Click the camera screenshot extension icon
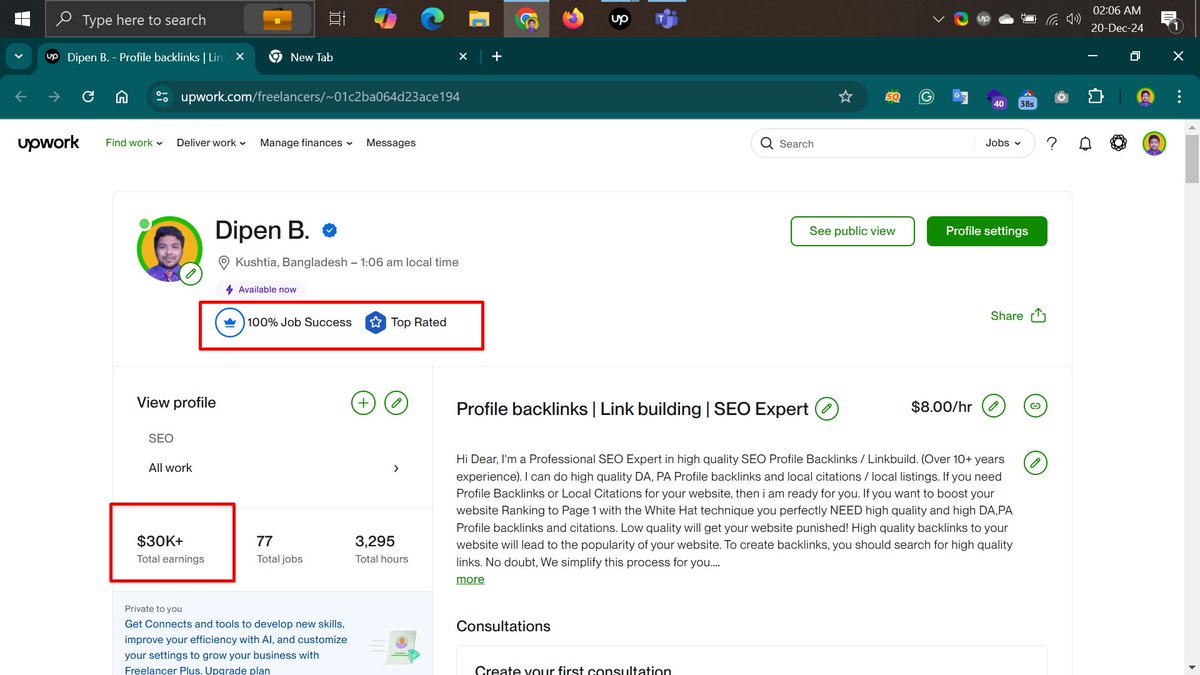 [1062, 97]
